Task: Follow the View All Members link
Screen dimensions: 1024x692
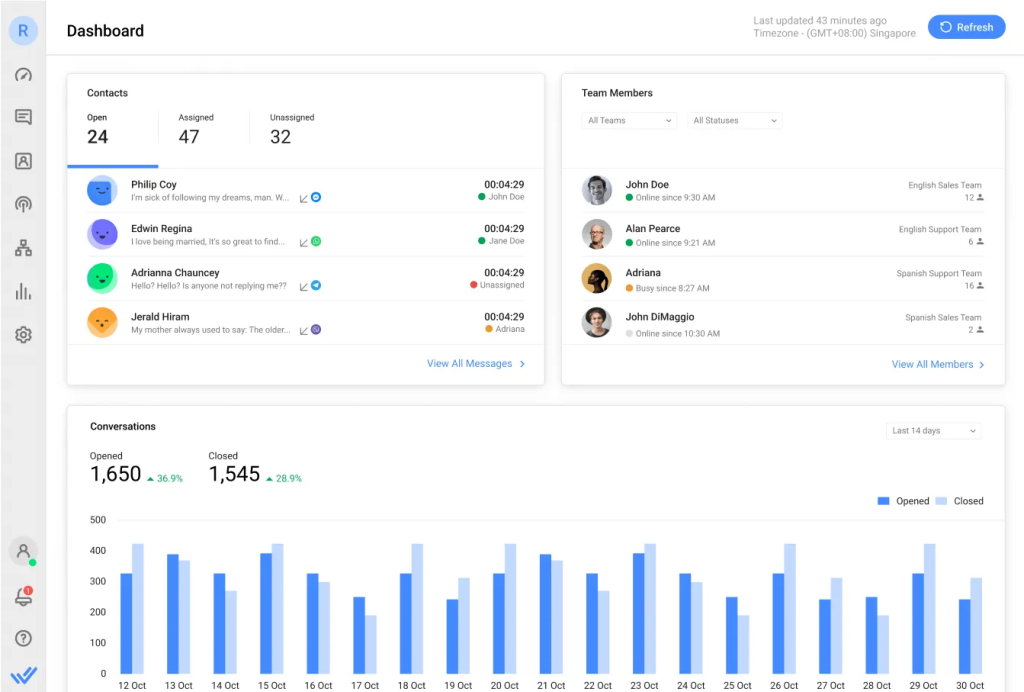Action: (938, 365)
